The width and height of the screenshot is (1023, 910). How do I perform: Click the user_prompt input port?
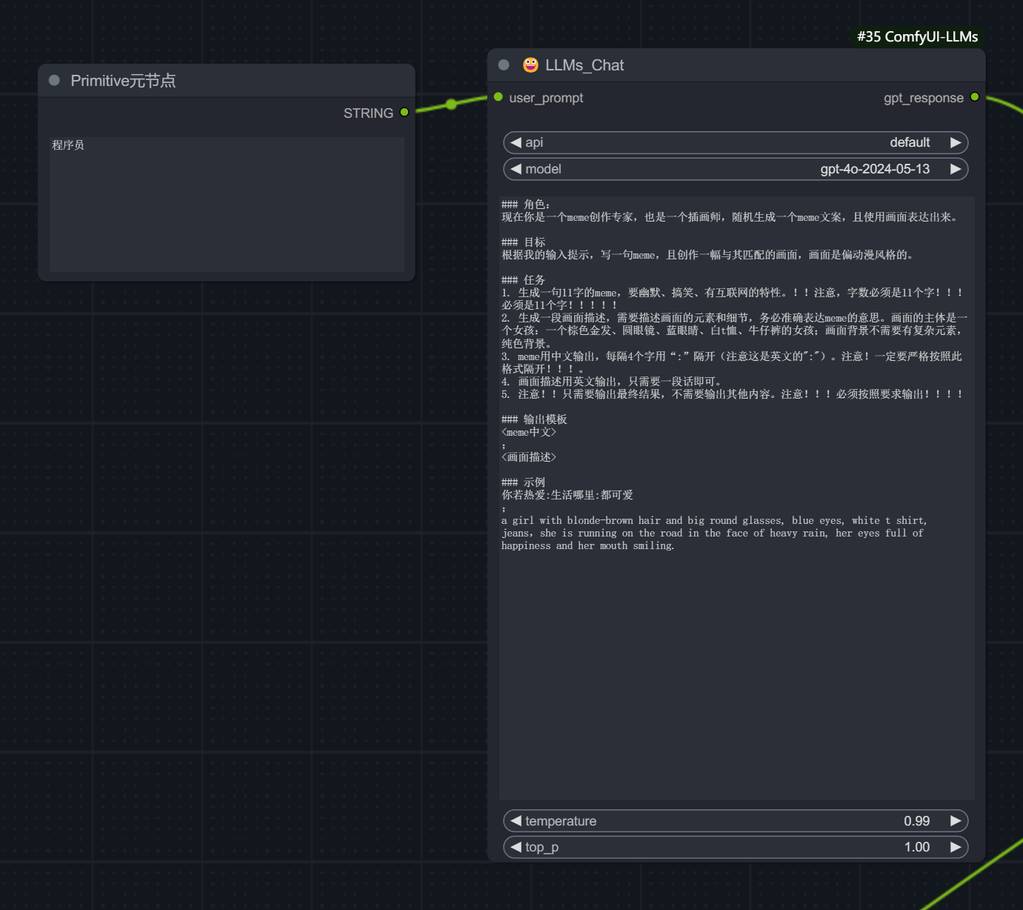pyautogui.click(x=498, y=98)
